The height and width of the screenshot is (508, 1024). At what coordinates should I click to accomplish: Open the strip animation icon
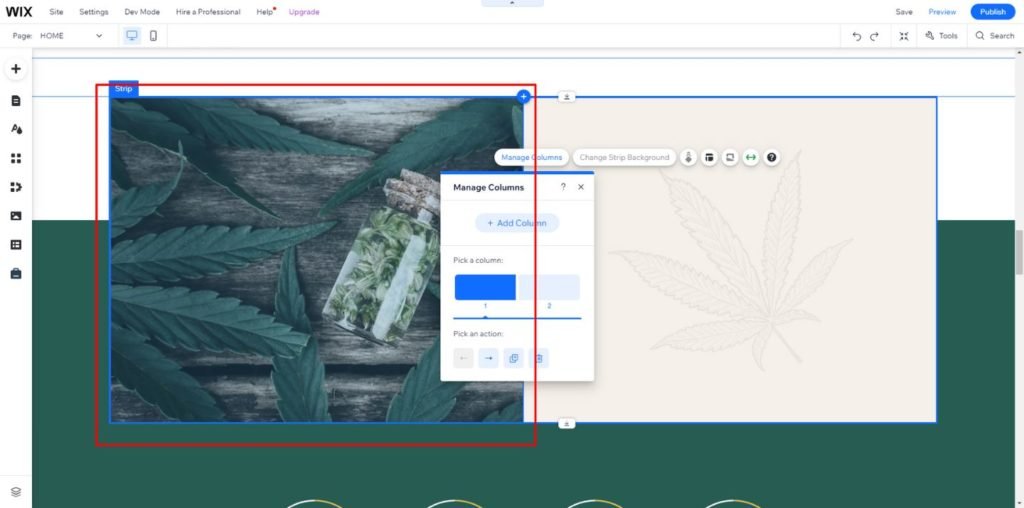(688, 157)
